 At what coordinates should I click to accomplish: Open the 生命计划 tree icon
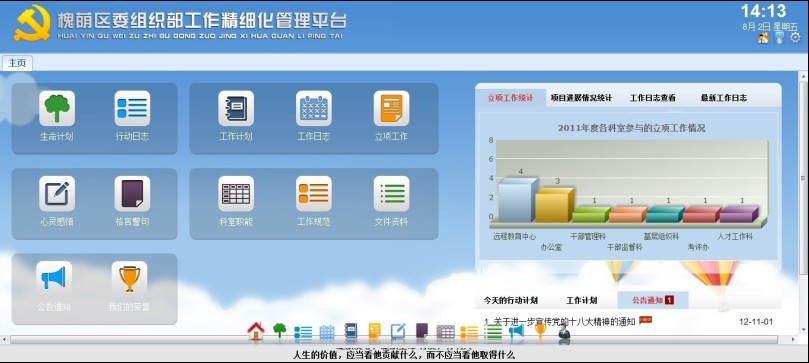[57, 108]
